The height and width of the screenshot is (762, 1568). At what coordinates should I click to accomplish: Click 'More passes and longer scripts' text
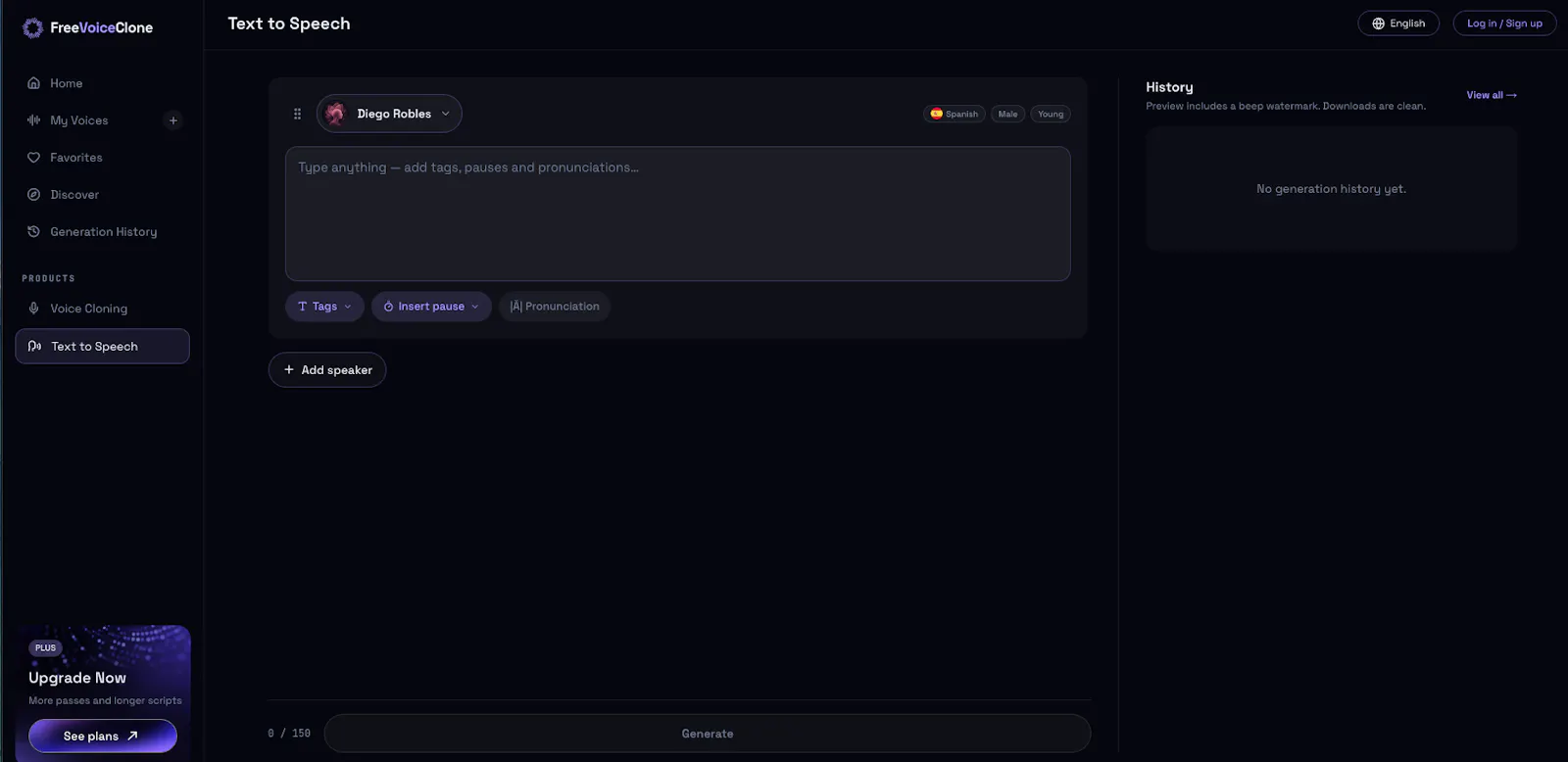tap(105, 700)
